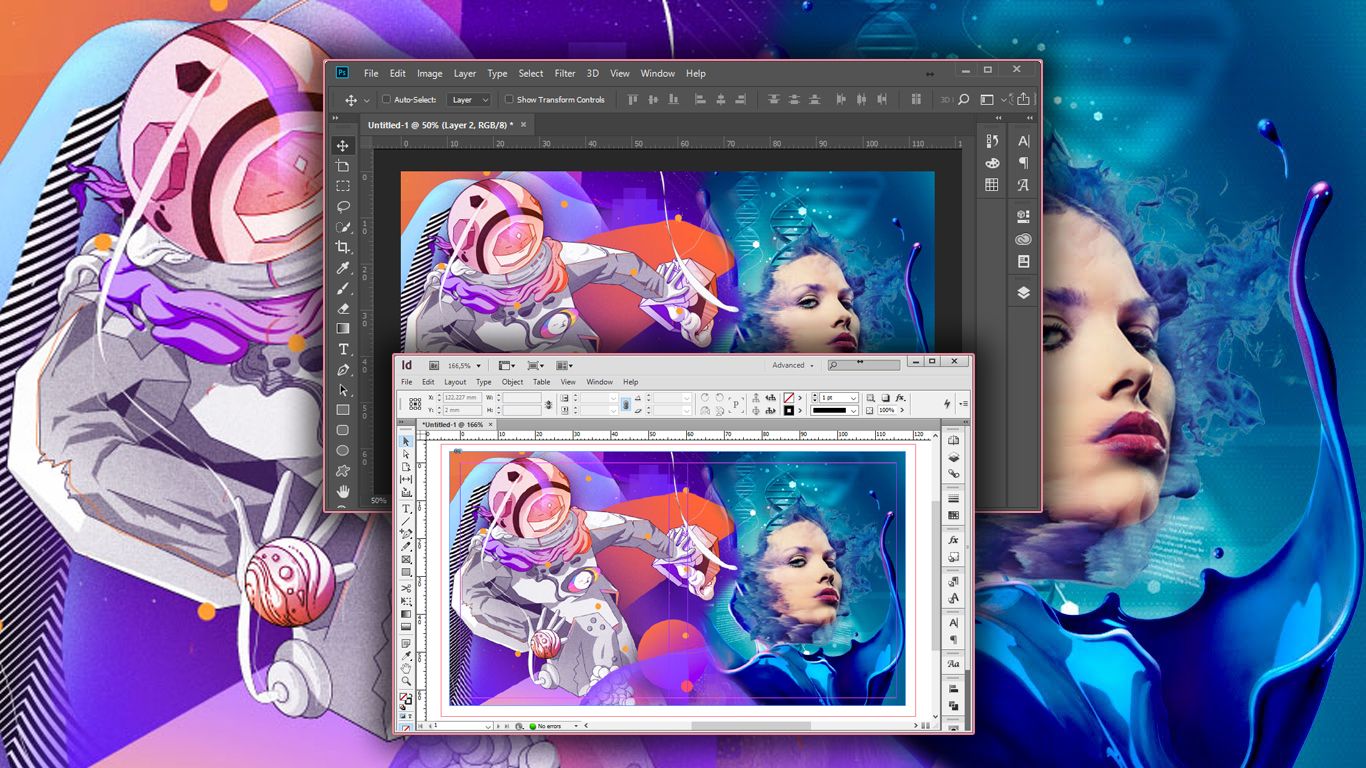
Task: Select the InDesign Type tool
Action: 406,509
